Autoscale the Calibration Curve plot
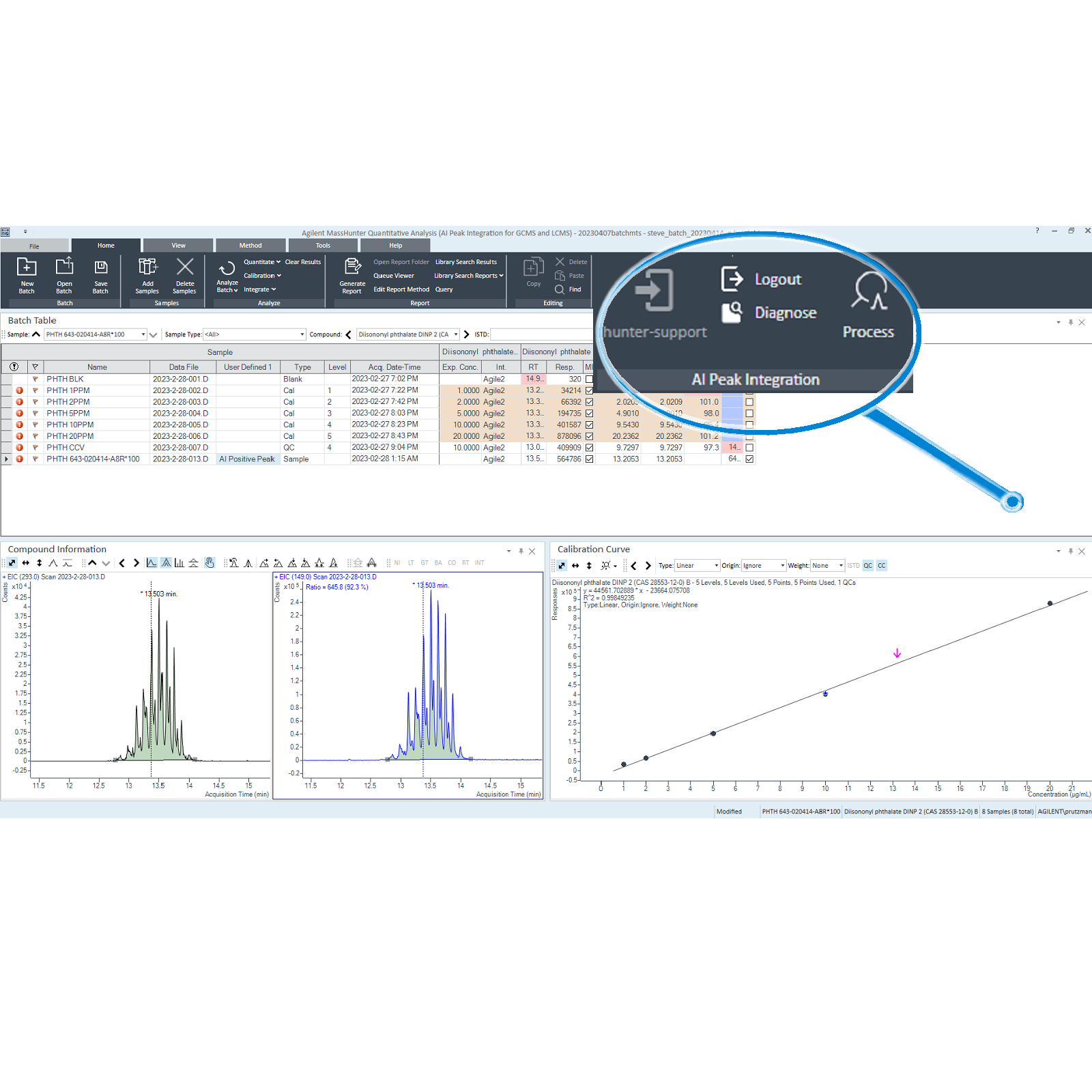1092x1092 pixels. tap(562, 566)
